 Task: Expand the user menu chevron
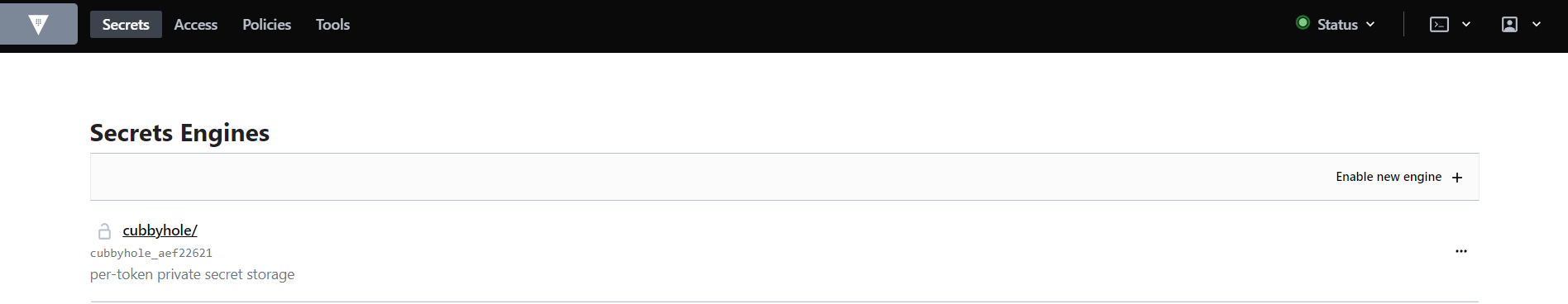click(1537, 25)
